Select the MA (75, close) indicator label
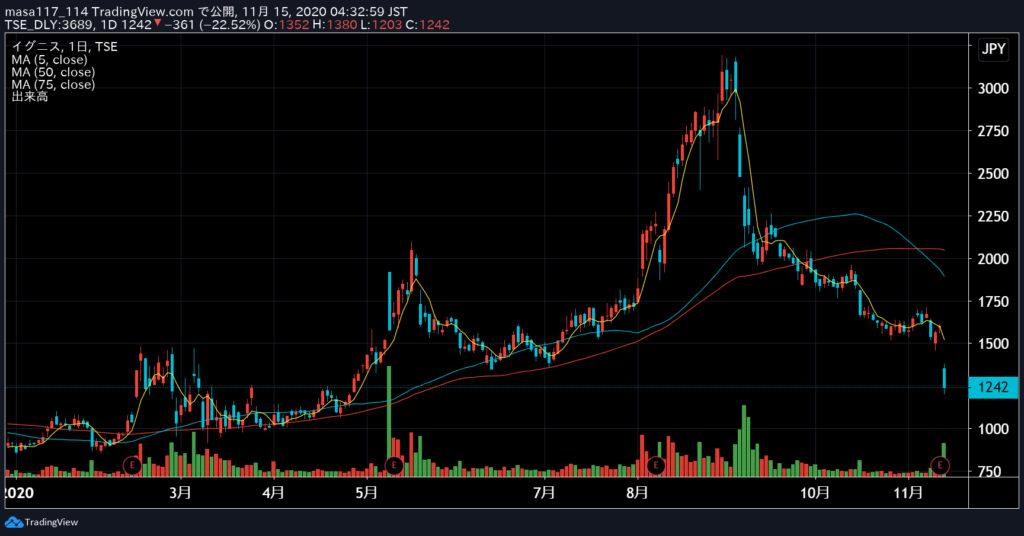 53,84
